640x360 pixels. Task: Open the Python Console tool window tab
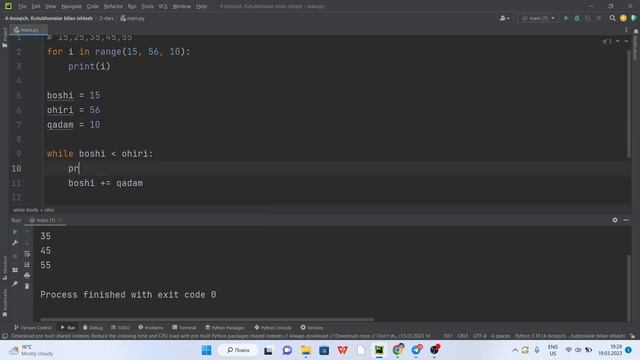click(x=273, y=327)
